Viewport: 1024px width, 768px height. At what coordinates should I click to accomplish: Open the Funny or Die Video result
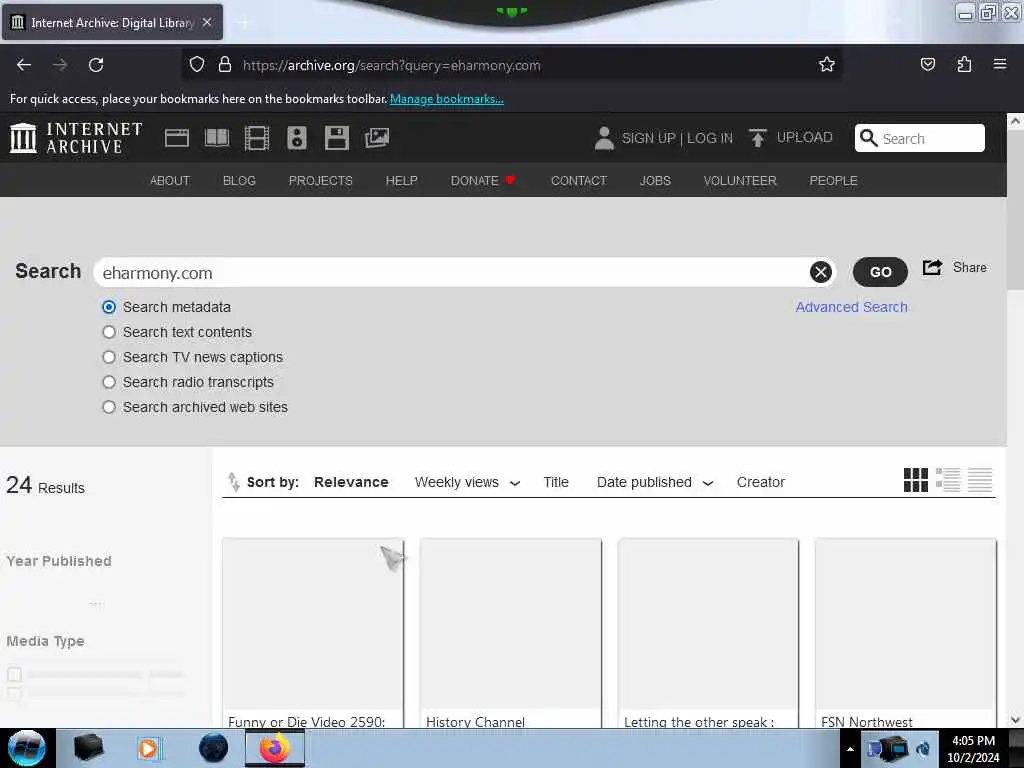coord(313,633)
